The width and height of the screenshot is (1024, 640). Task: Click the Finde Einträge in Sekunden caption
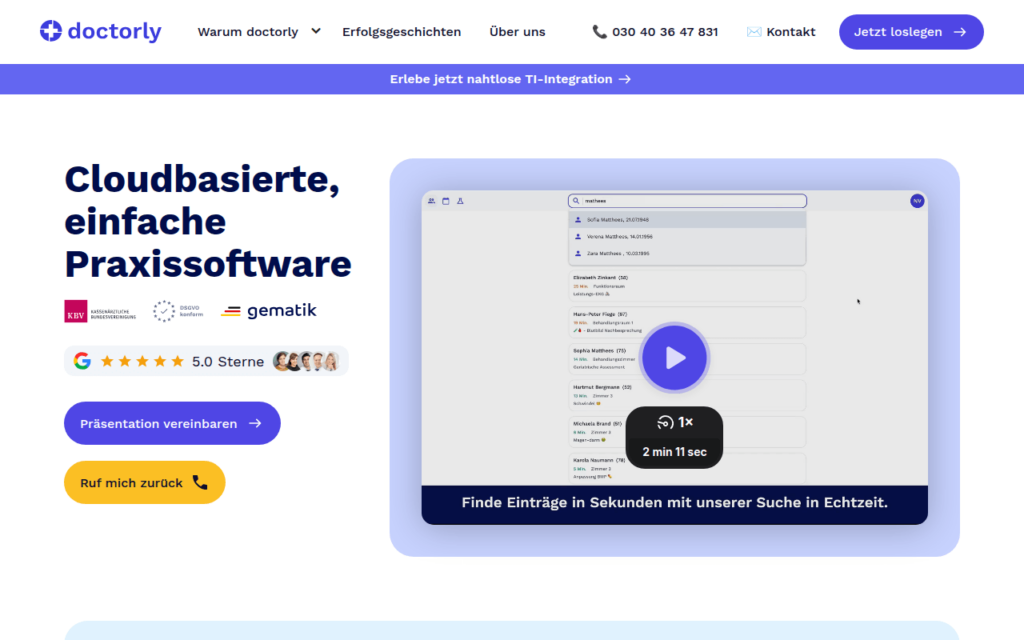pyautogui.click(x=675, y=503)
